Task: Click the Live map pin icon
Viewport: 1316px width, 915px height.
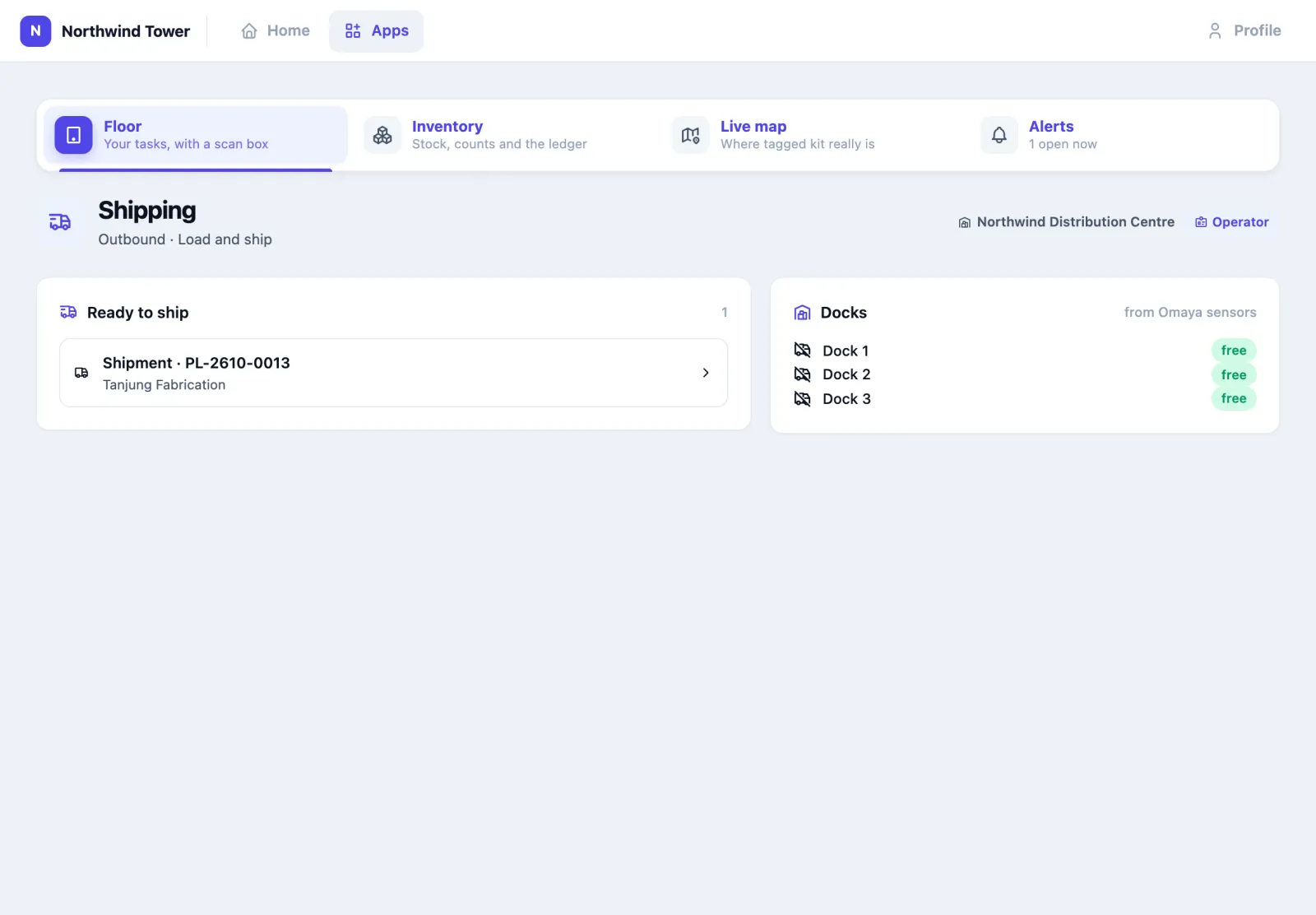Action: click(691, 135)
